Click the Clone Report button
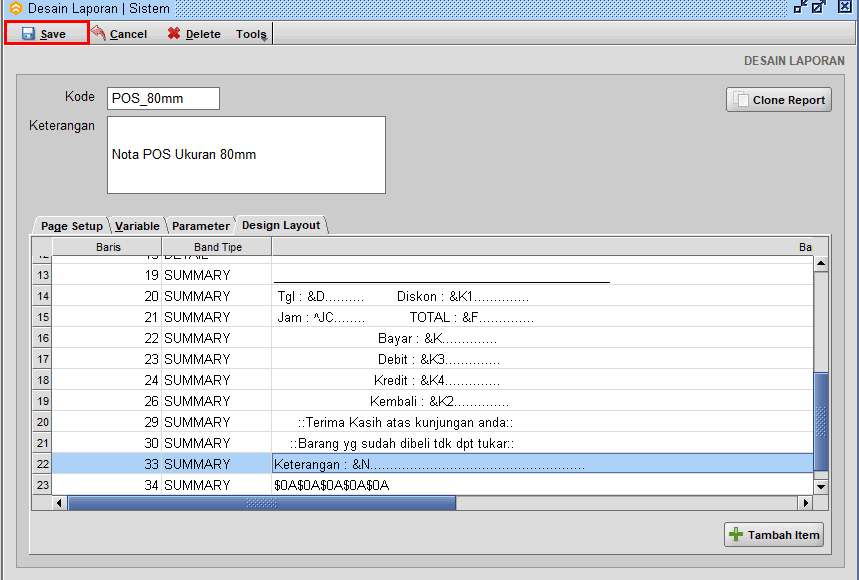The height and width of the screenshot is (580, 859). [778, 100]
